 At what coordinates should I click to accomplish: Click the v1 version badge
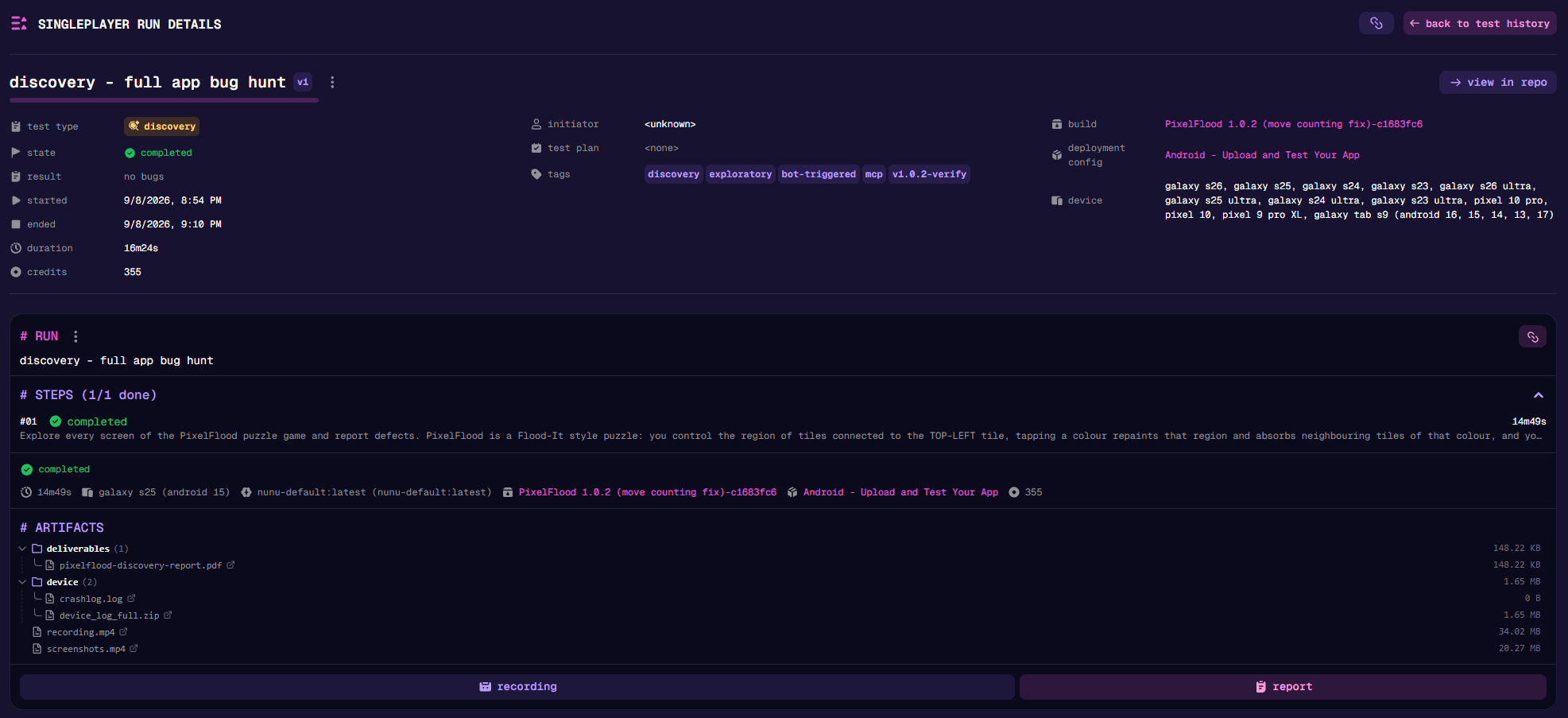coord(303,82)
